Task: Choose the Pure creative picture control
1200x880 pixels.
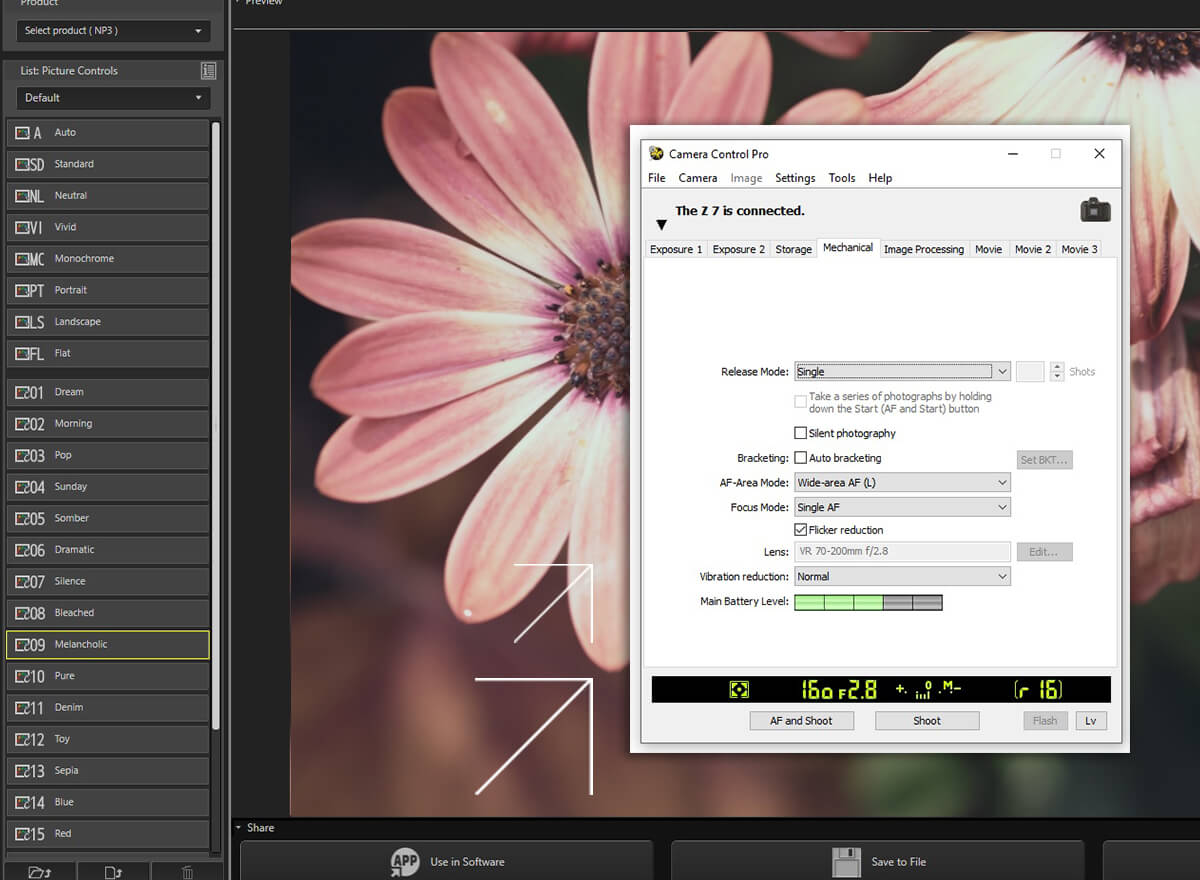Action: (x=108, y=675)
